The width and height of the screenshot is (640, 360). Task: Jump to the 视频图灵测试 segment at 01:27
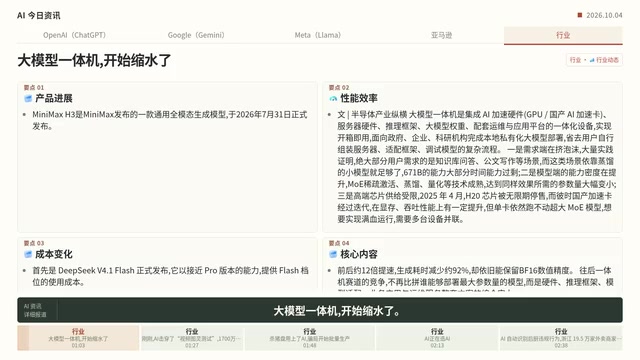[x=192, y=338]
